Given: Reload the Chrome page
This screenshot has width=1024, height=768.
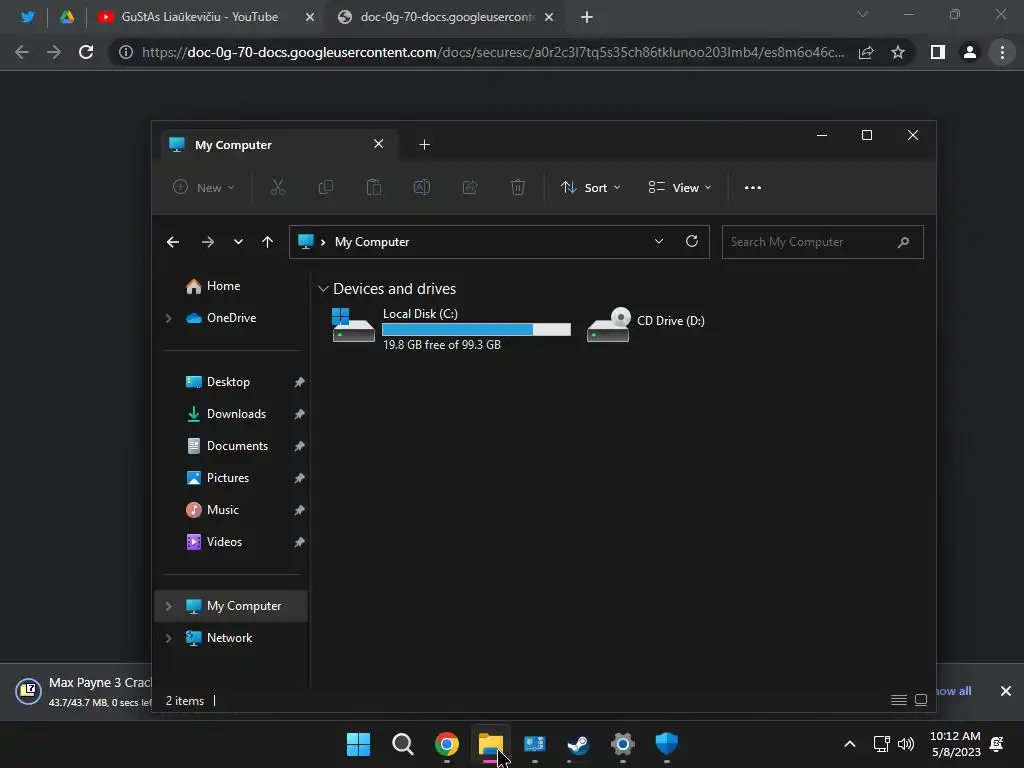Looking at the screenshot, I should point(86,52).
